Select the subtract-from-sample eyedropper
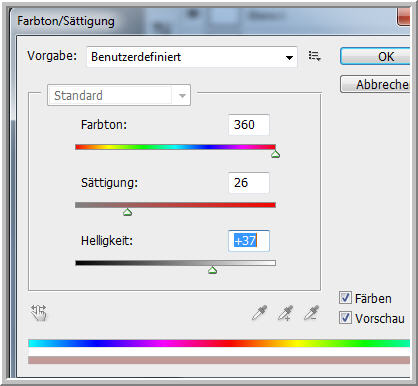Image resolution: width=418 pixels, height=386 pixels. pyautogui.click(x=312, y=313)
